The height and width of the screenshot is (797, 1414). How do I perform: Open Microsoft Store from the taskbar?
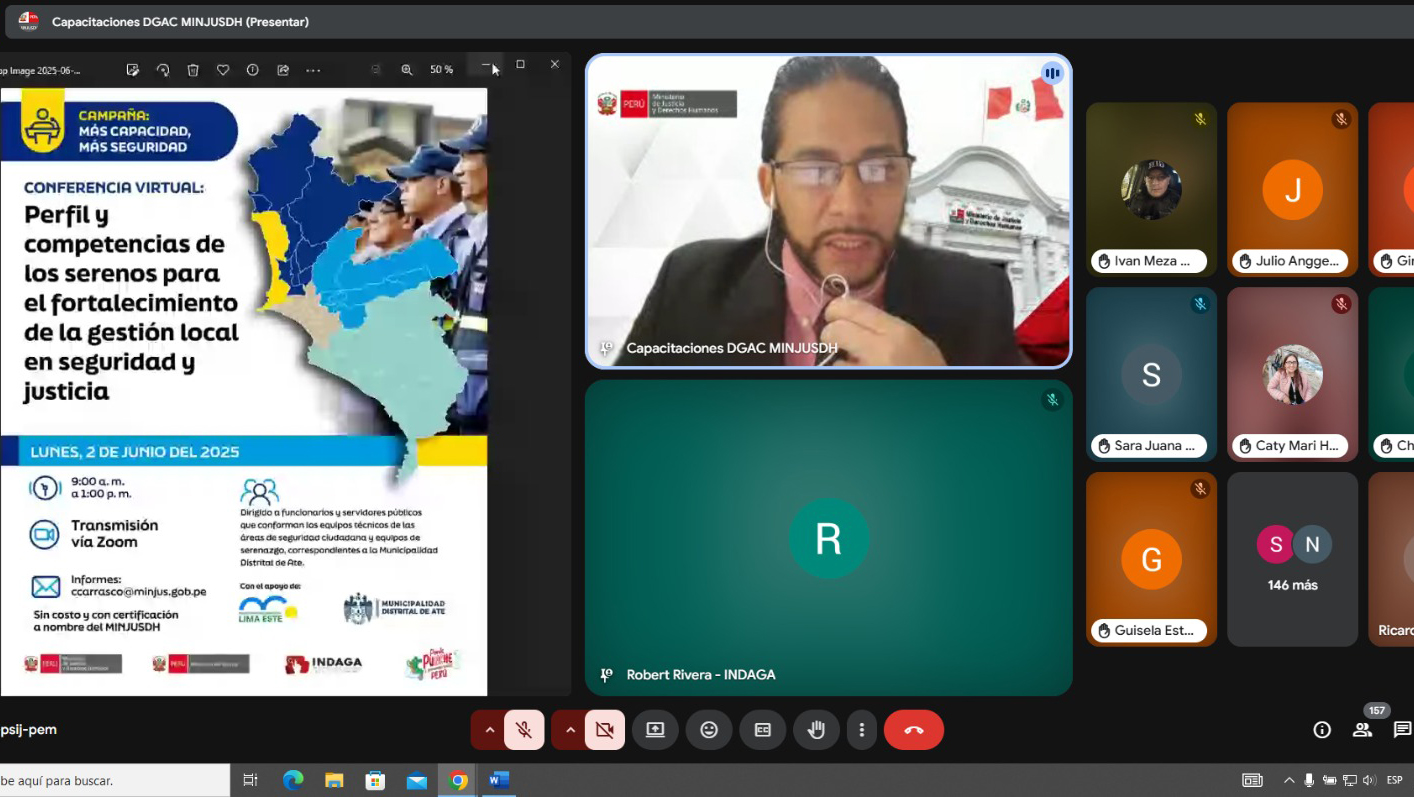(375, 780)
